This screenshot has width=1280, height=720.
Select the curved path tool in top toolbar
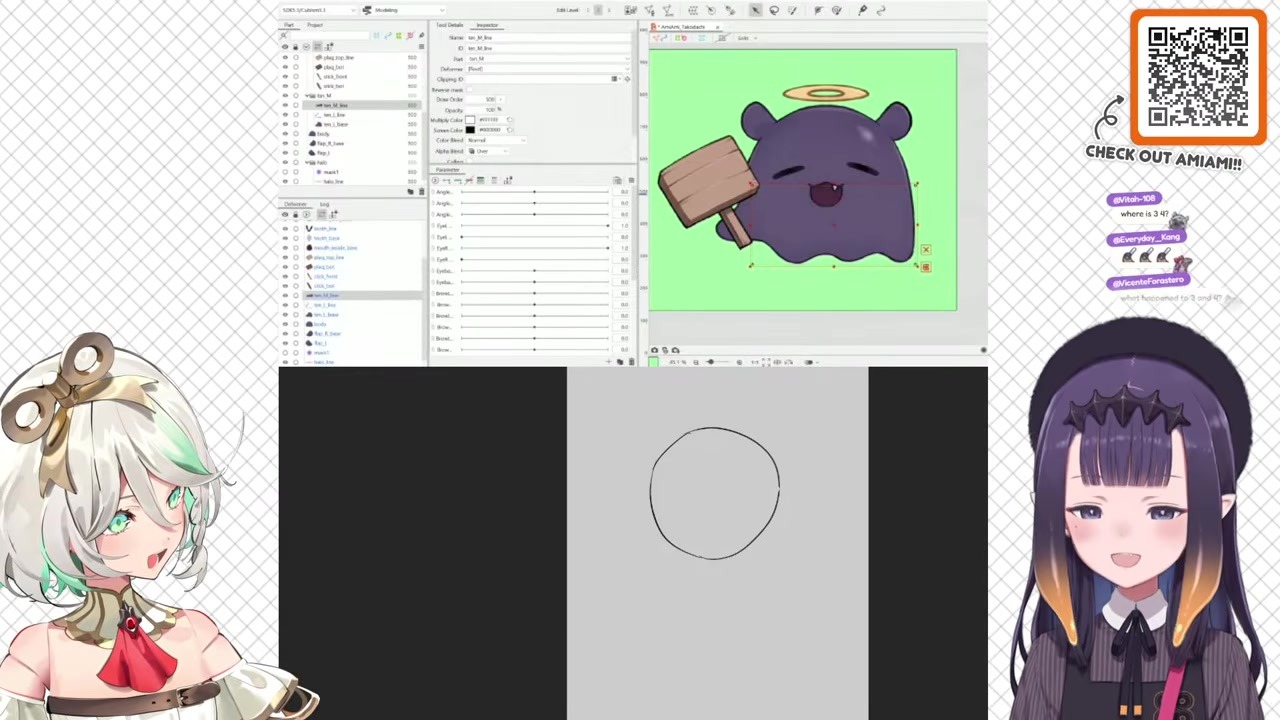coord(881,10)
